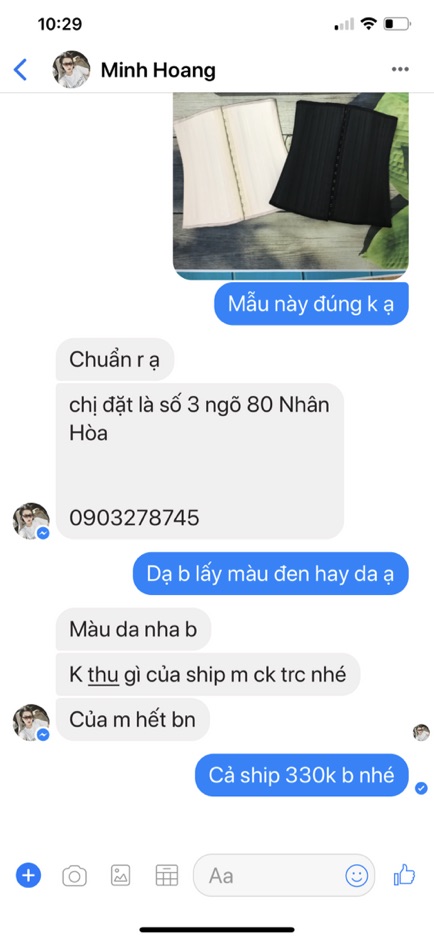
Task: Open Minh Hoang's profile picture in header
Action: pyautogui.click(x=71, y=70)
